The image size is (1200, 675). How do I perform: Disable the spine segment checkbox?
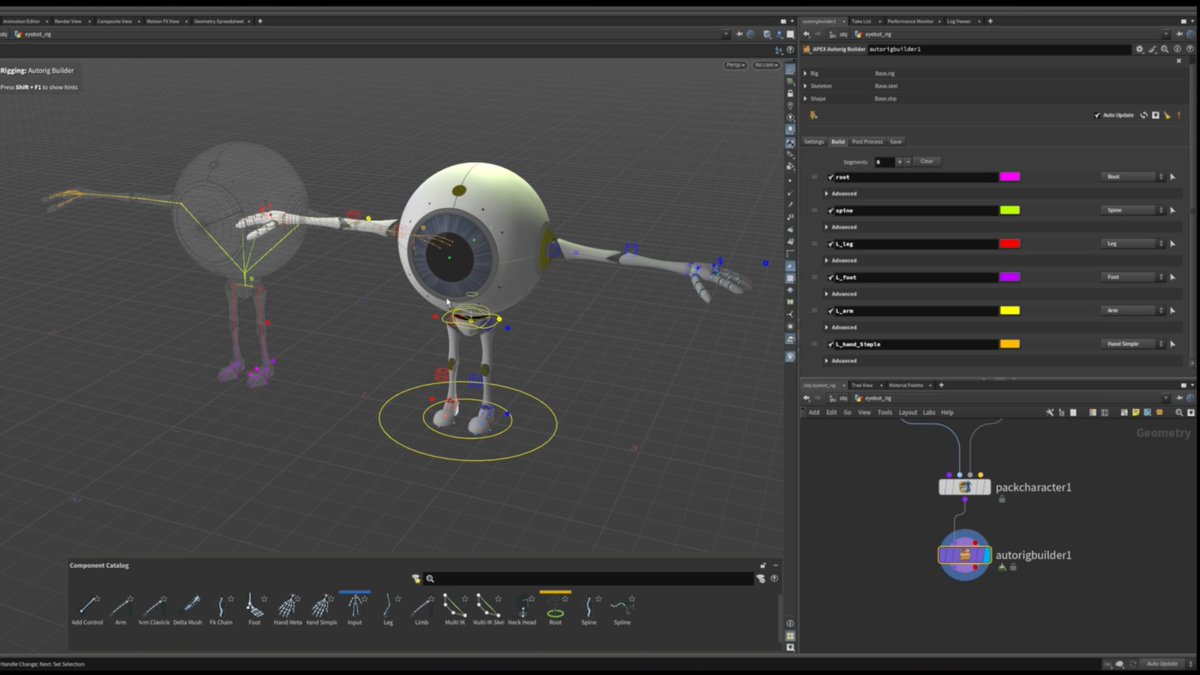tap(831, 210)
